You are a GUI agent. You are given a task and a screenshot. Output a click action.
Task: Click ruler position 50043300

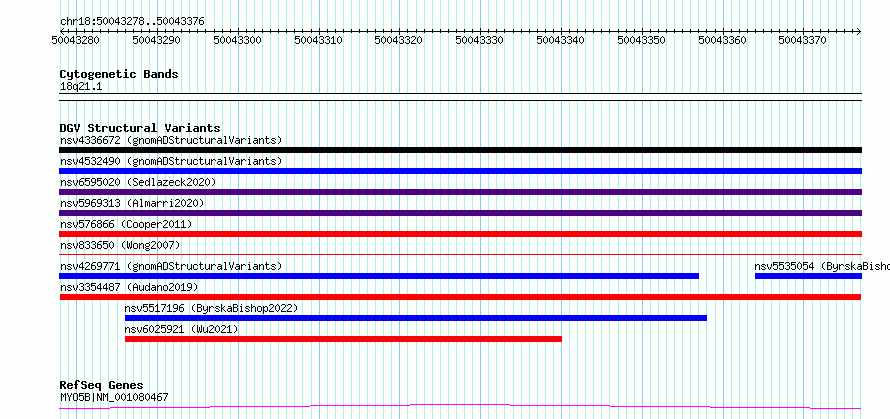point(238,40)
